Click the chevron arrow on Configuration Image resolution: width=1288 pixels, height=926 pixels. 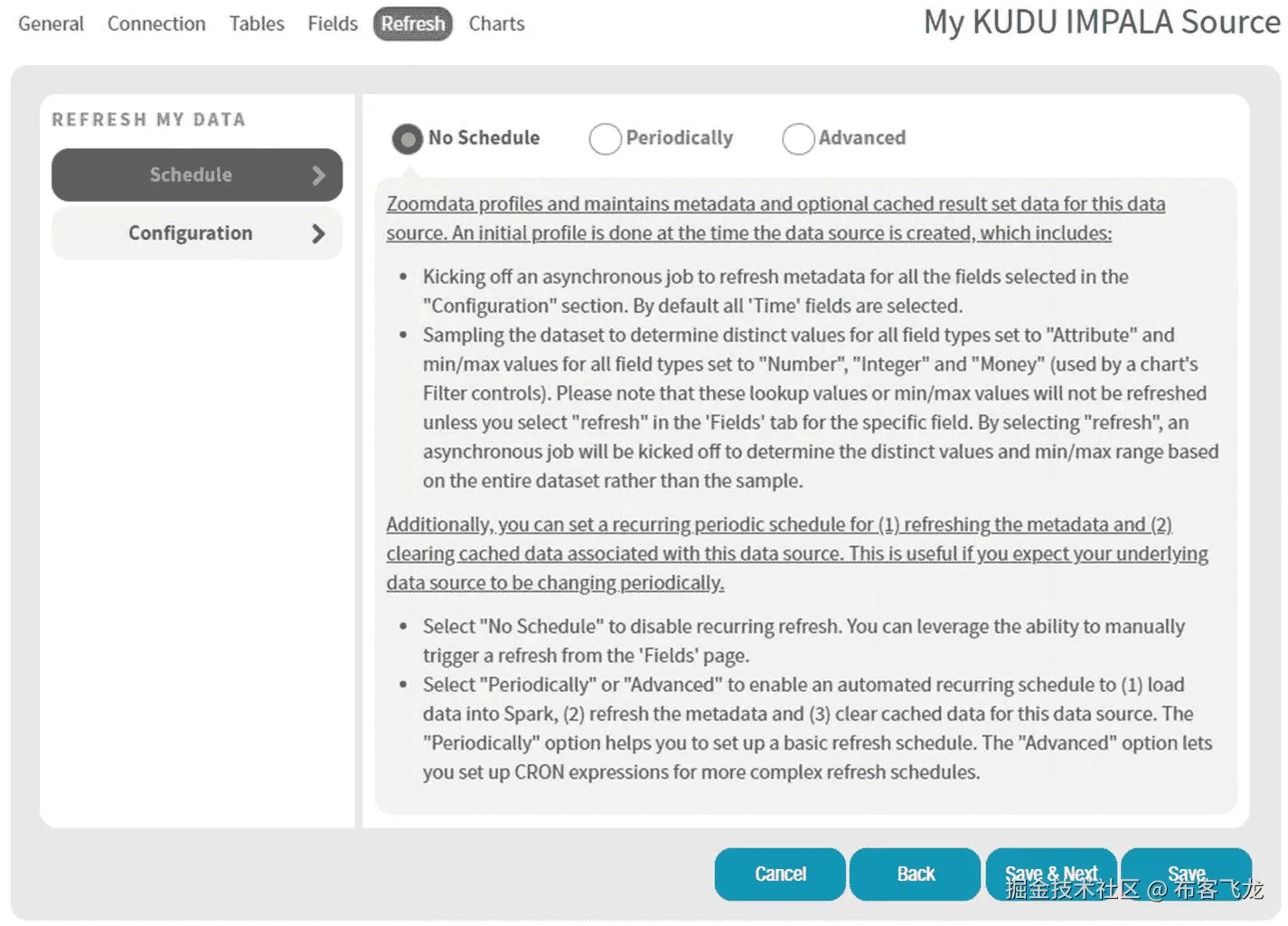(317, 234)
